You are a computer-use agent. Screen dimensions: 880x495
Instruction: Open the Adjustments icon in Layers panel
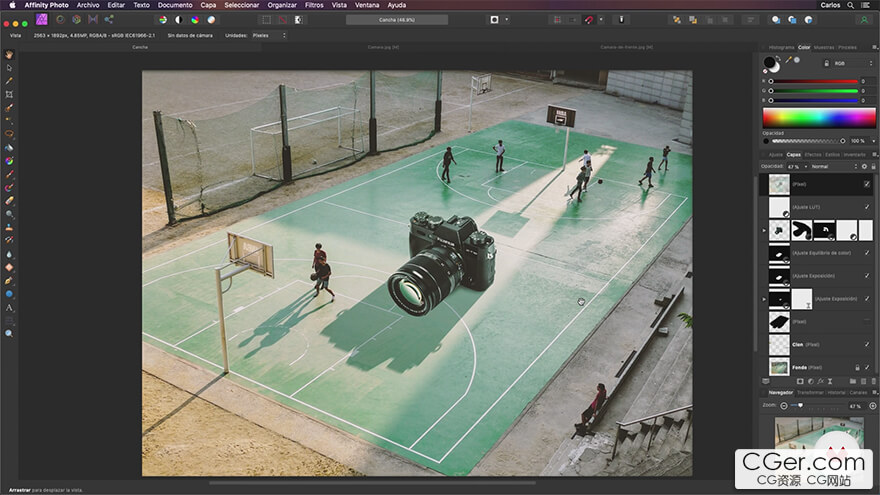click(x=810, y=381)
